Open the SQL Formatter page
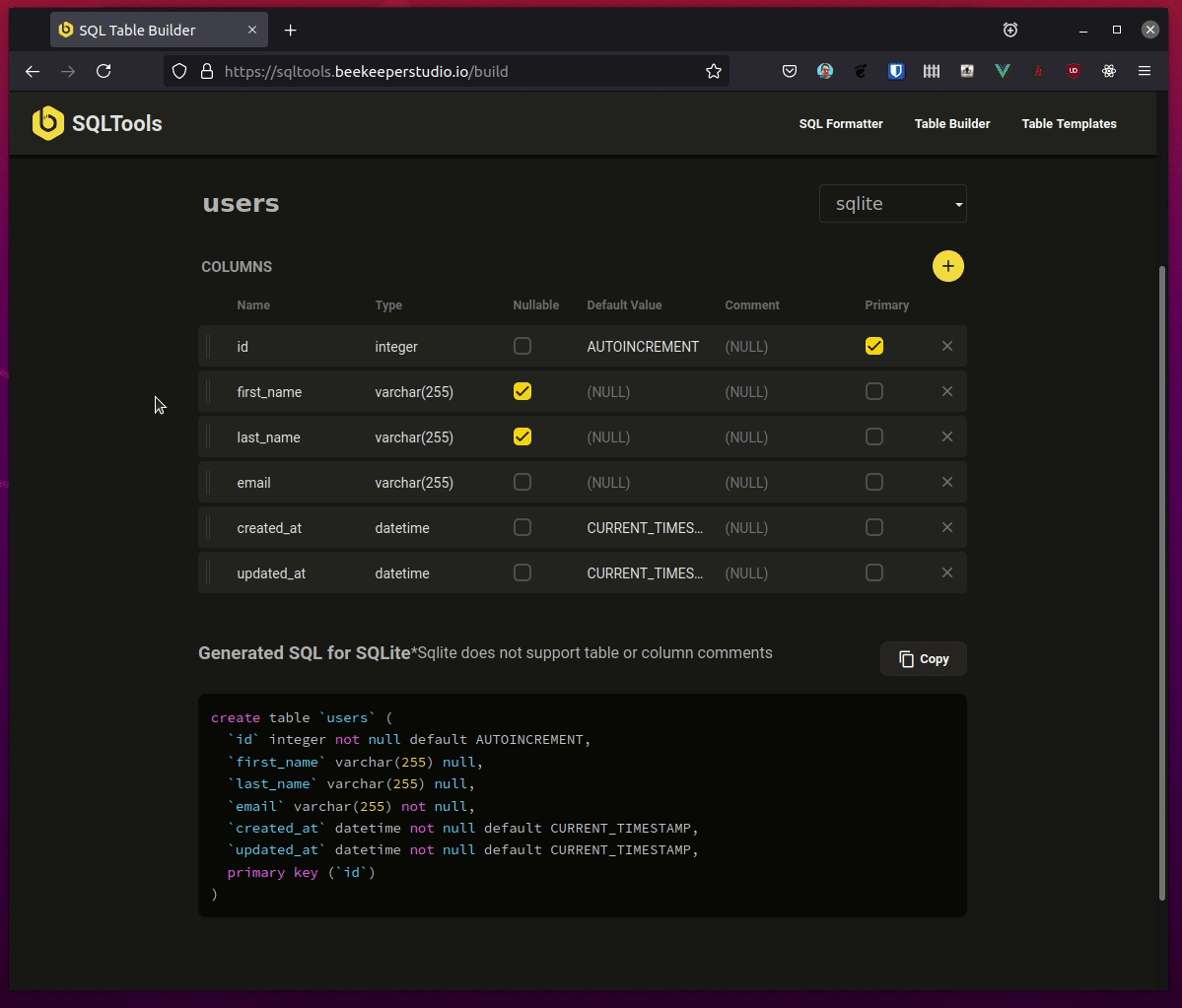The width and height of the screenshot is (1182, 1008). pyautogui.click(x=840, y=124)
